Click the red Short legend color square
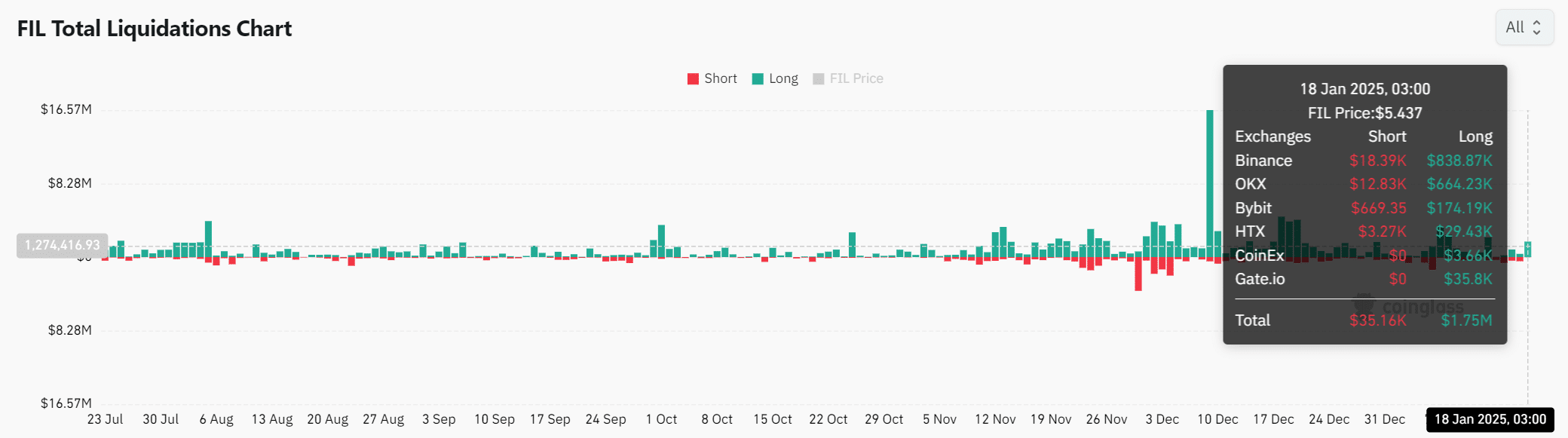The width and height of the screenshot is (1568, 438). pos(693,78)
